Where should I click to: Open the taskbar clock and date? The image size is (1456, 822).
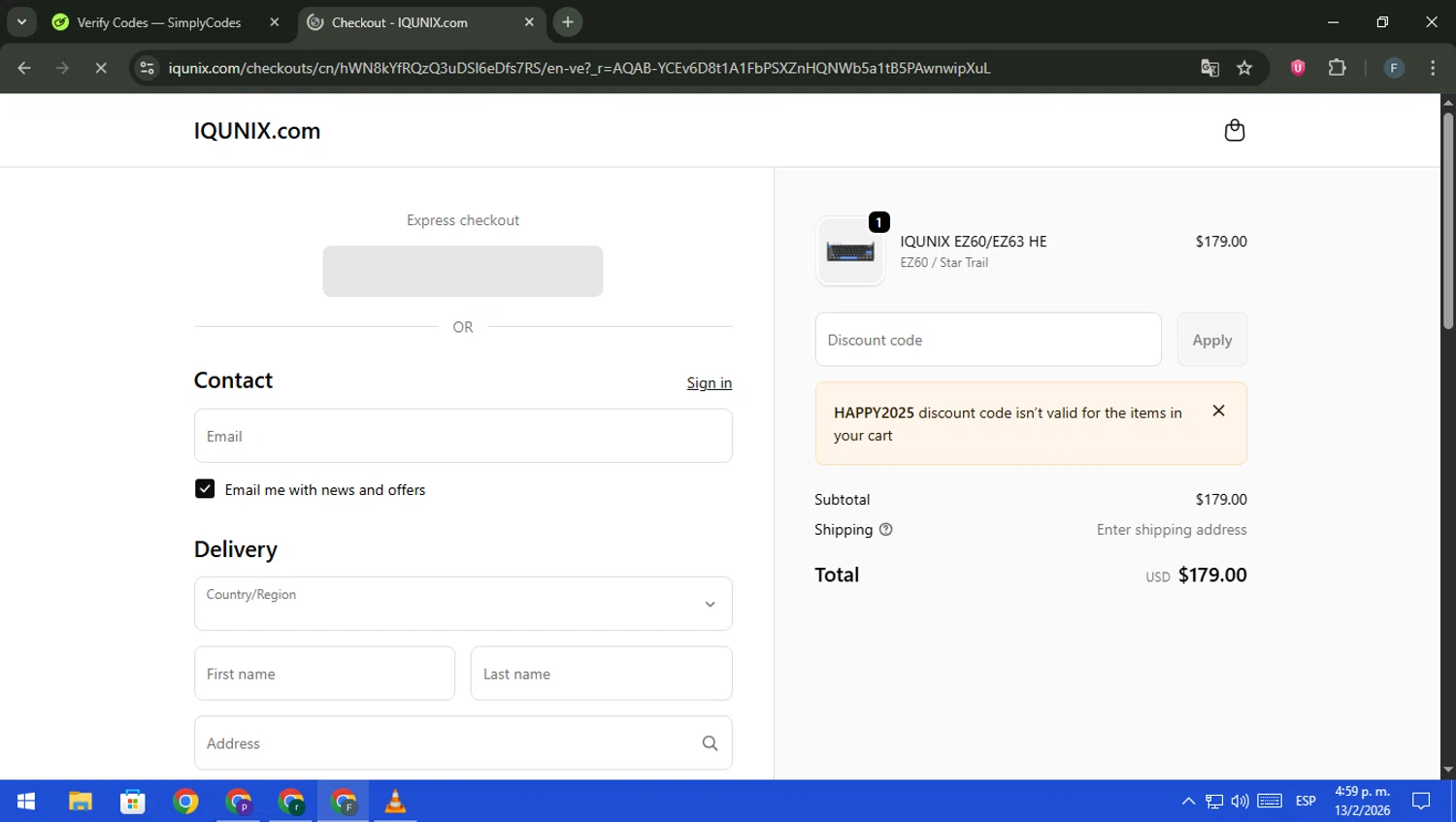1362,802
